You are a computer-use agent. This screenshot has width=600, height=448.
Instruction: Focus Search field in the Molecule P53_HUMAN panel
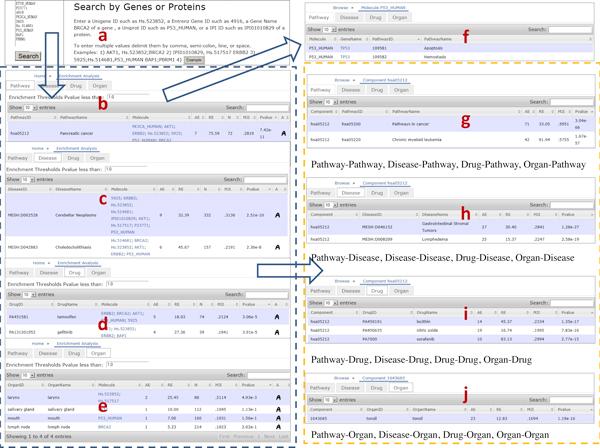tap(570, 29)
